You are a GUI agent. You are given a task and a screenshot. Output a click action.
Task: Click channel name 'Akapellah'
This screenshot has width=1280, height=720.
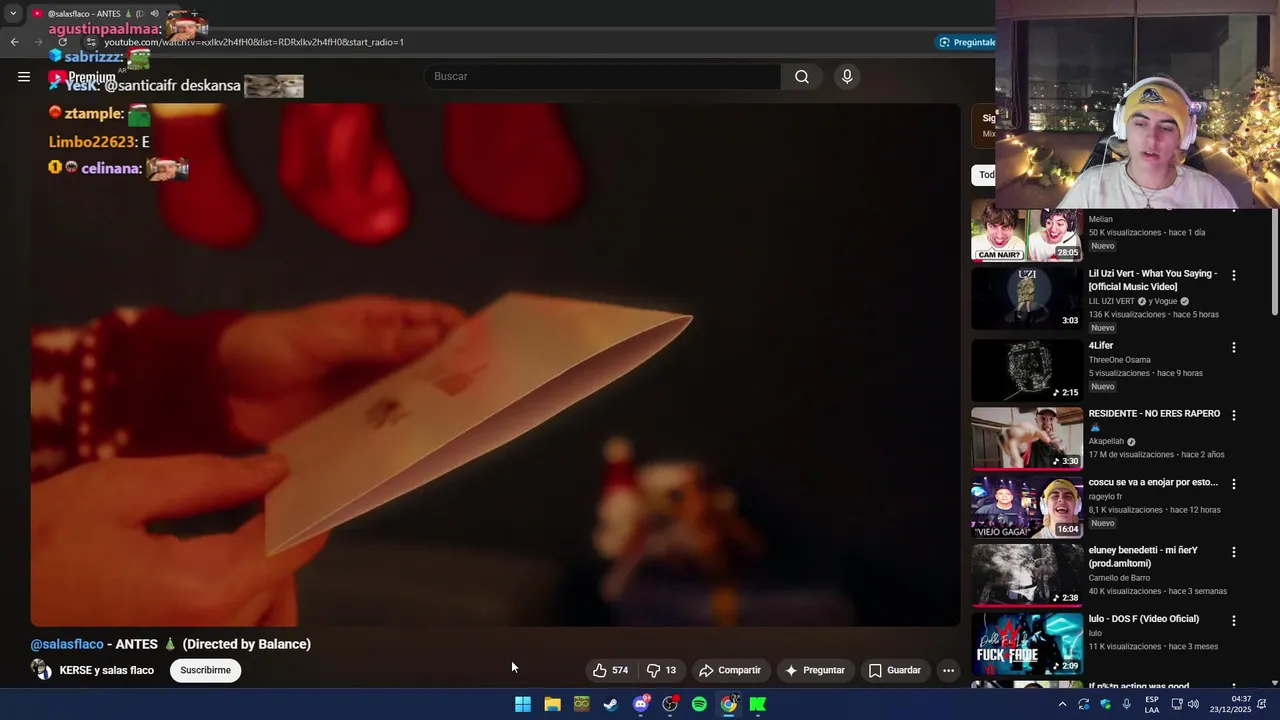pyautogui.click(x=1106, y=441)
